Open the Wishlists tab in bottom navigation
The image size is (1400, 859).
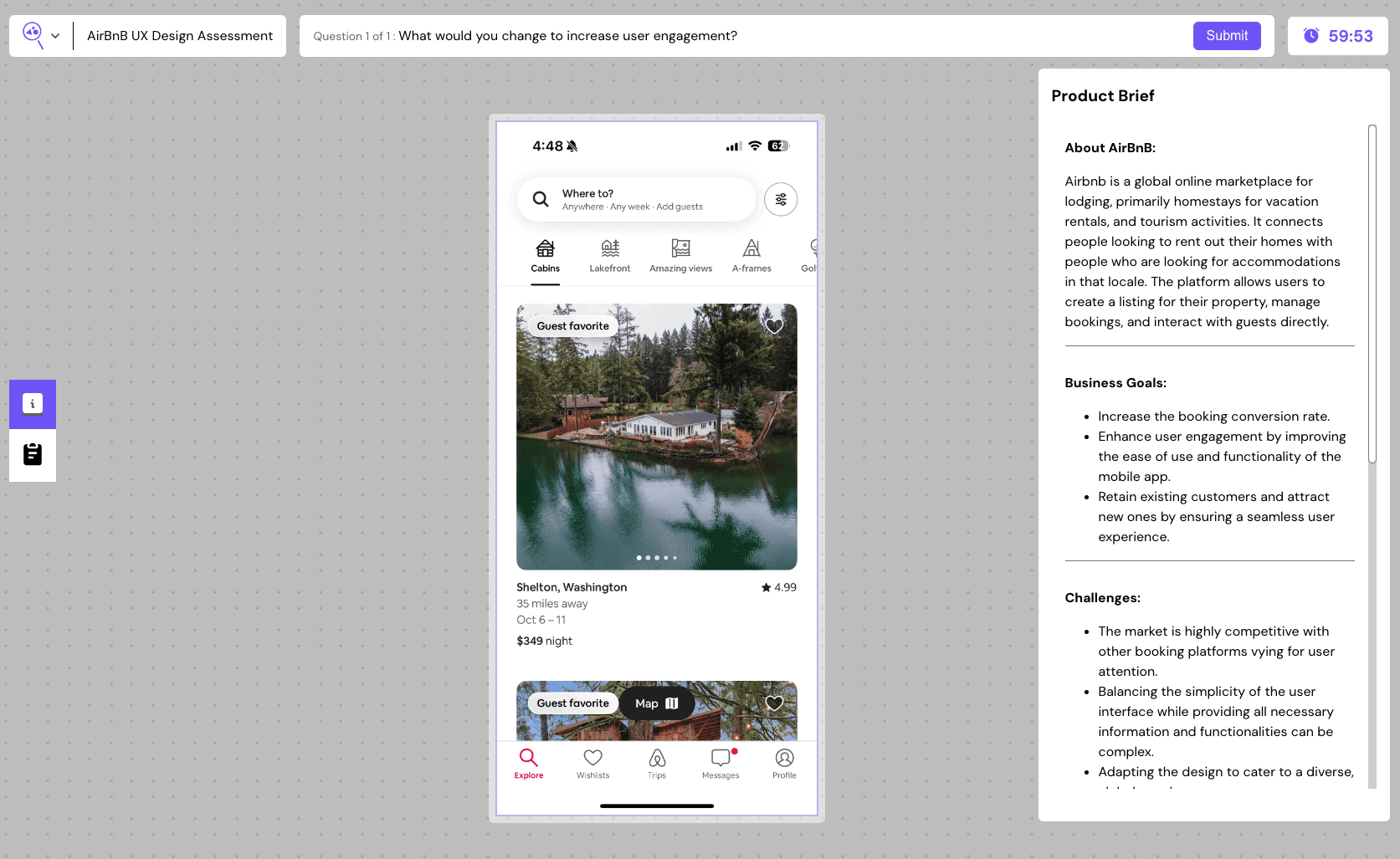pos(592,764)
